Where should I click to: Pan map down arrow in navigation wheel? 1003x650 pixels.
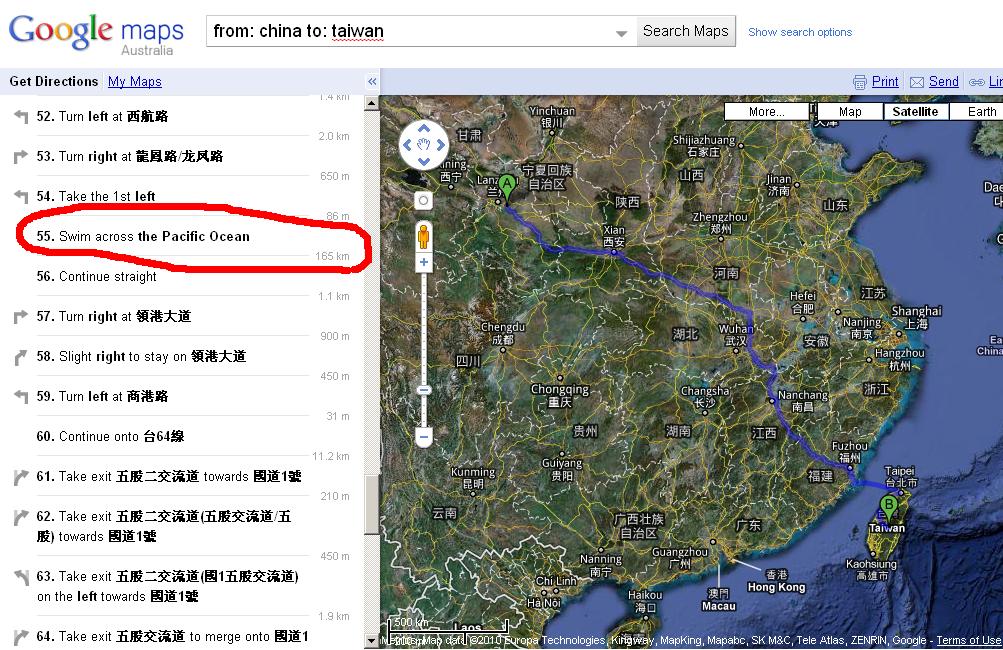[x=423, y=161]
